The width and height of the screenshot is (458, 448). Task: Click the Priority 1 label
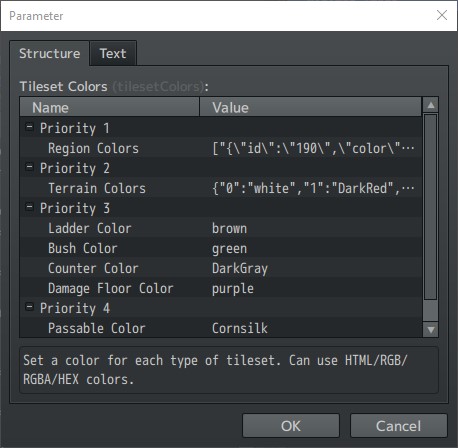[75, 128]
